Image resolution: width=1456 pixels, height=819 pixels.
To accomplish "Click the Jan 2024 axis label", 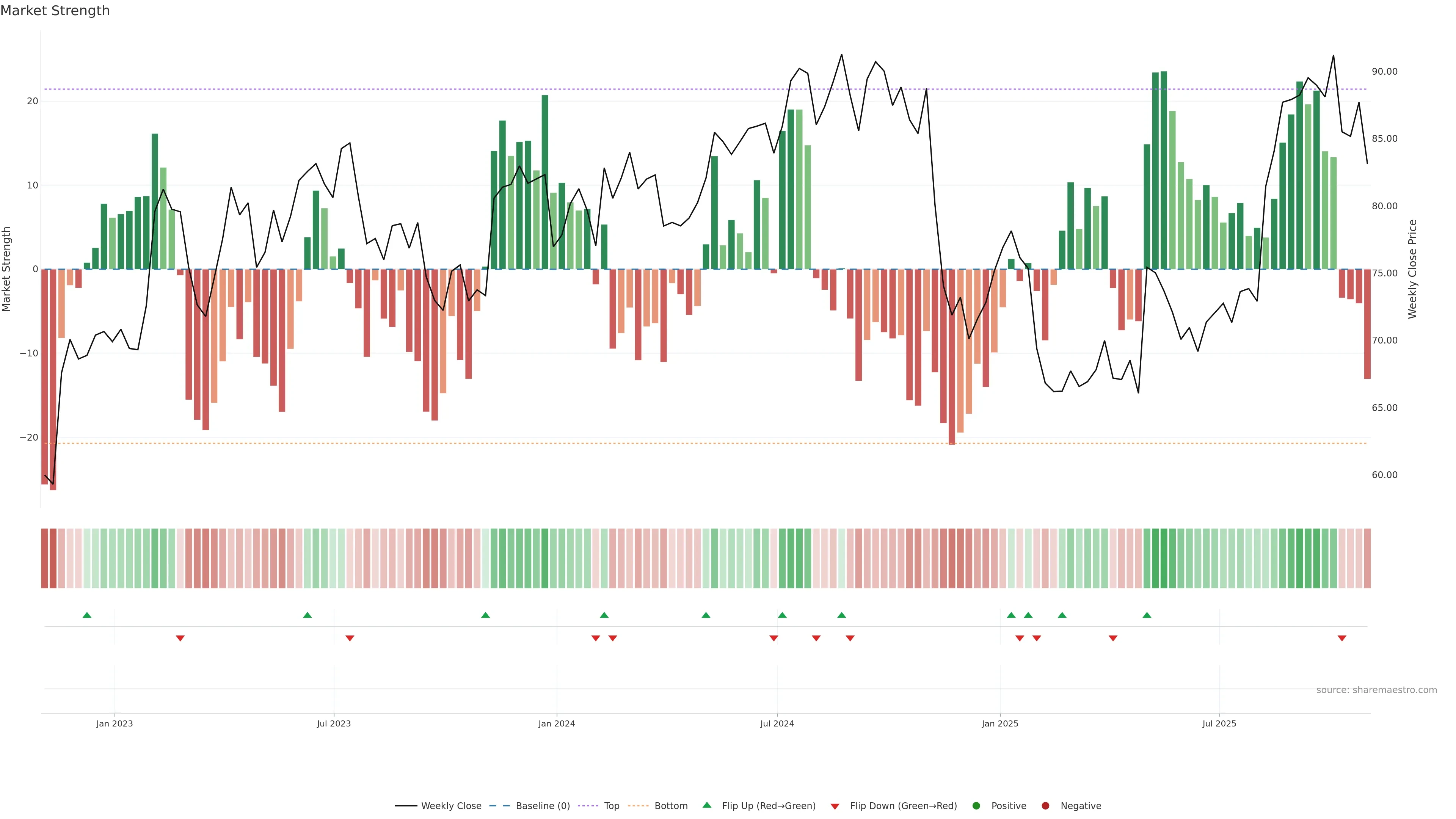I will tap(556, 723).
